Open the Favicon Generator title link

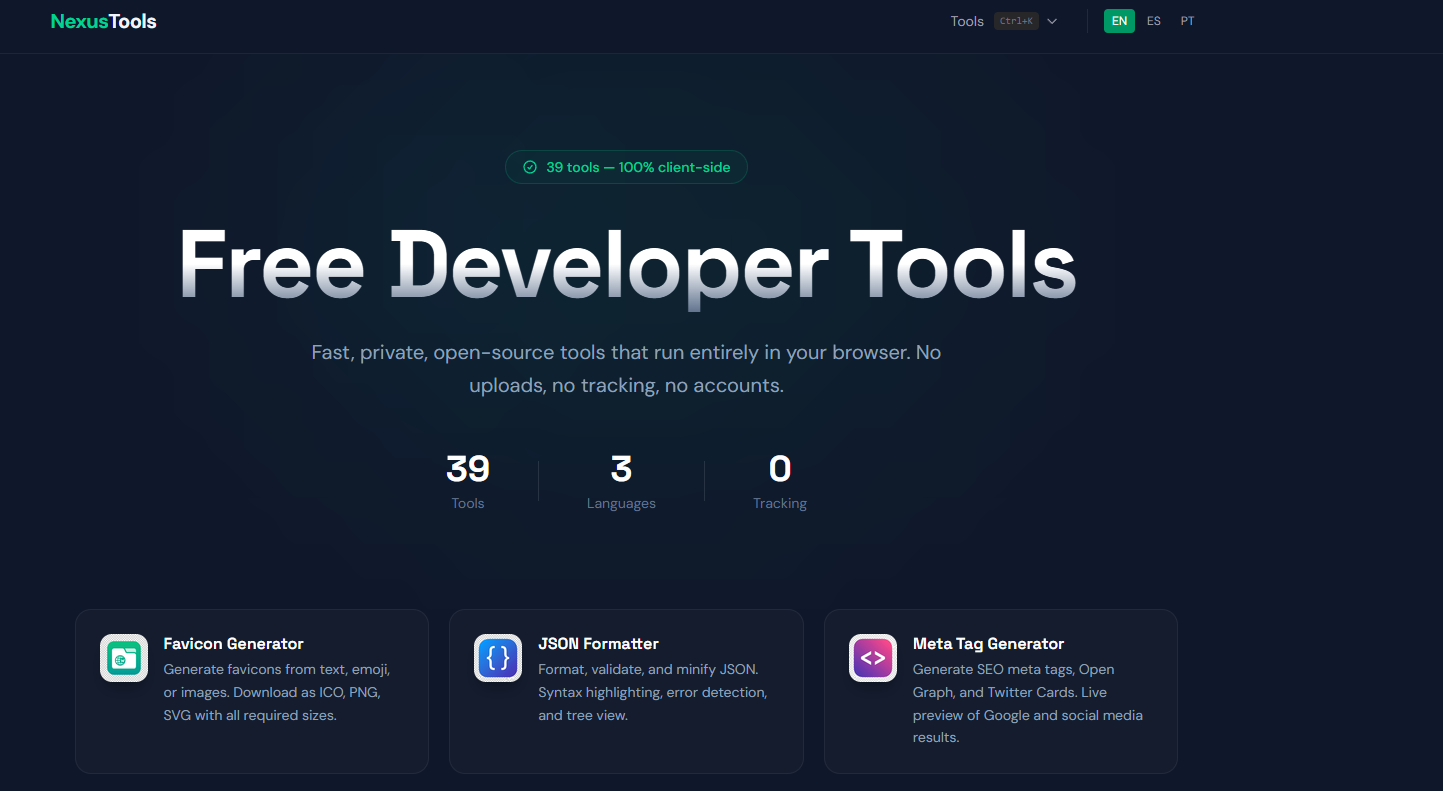(x=233, y=644)
